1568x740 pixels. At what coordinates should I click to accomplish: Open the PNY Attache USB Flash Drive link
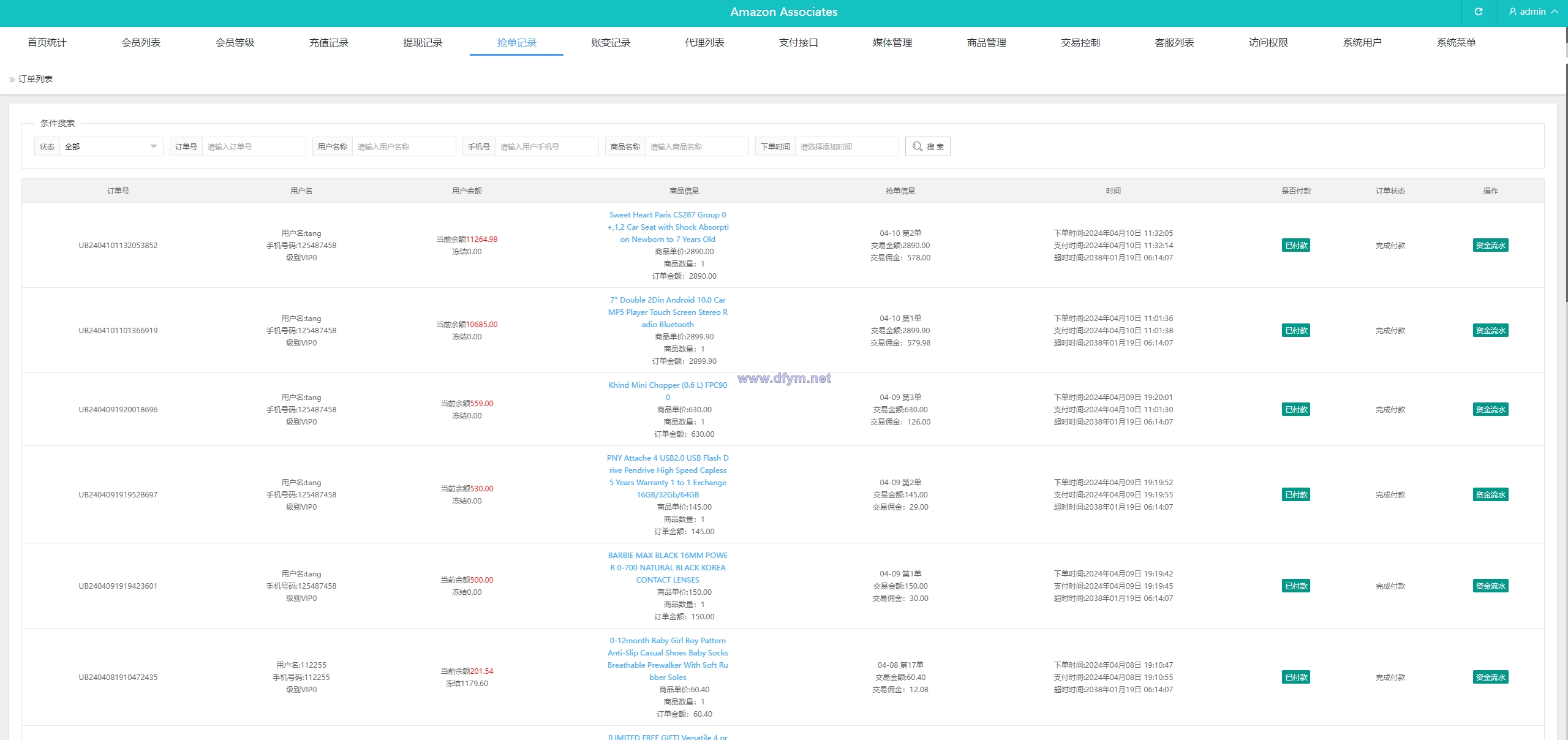668,476
